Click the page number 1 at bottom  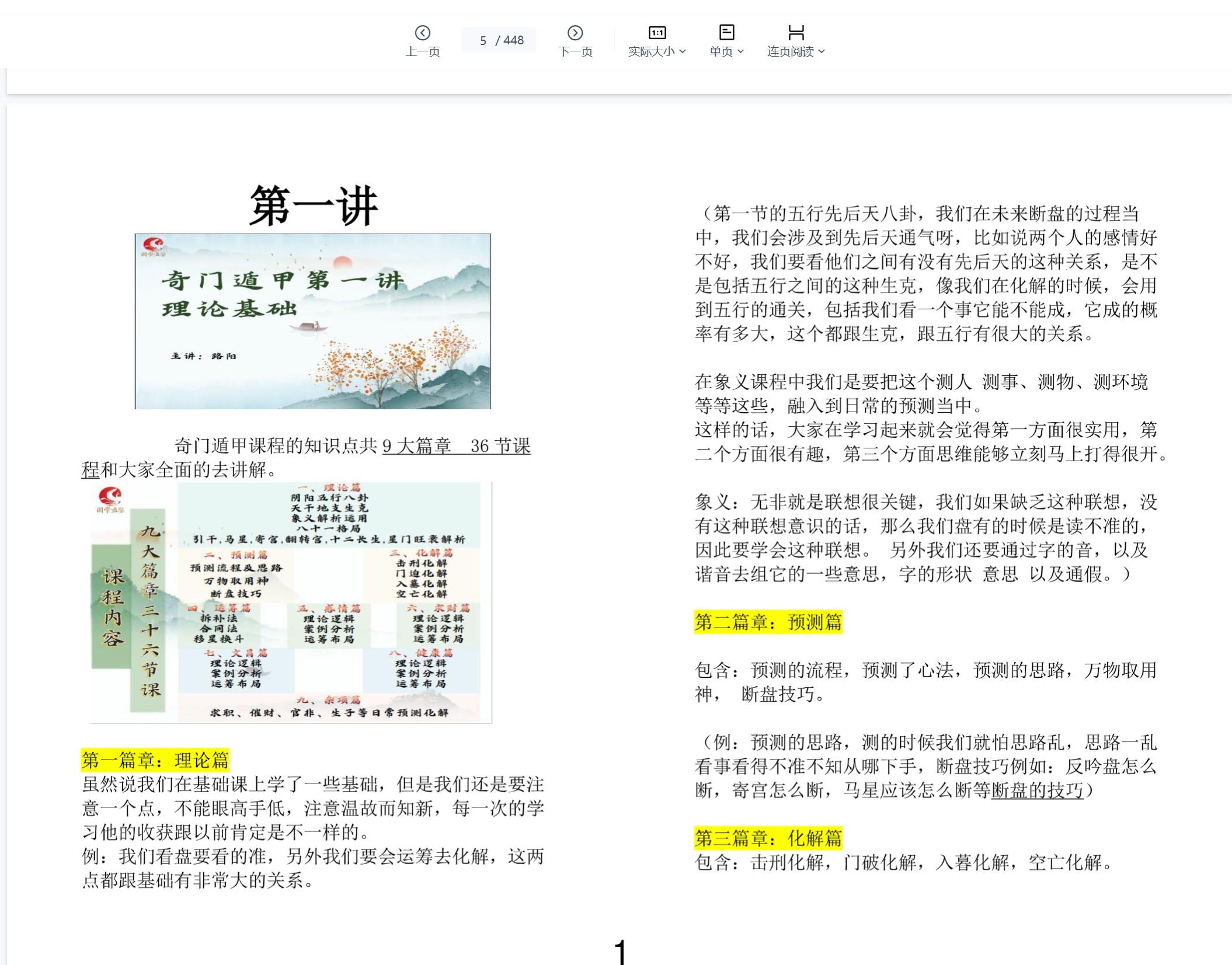(620, 952)
